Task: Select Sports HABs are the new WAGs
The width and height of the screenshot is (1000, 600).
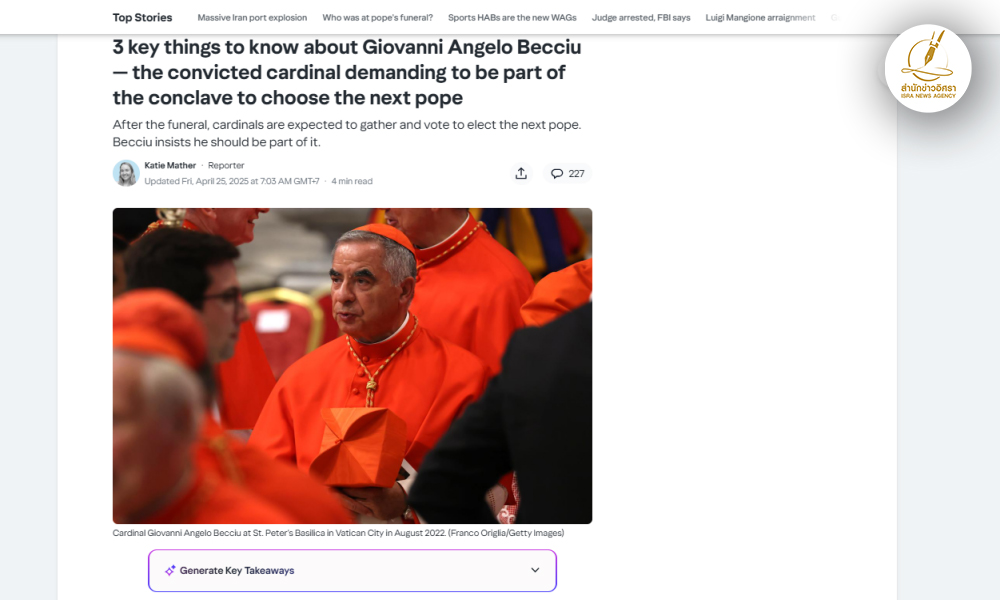Action: pos(512,18)
